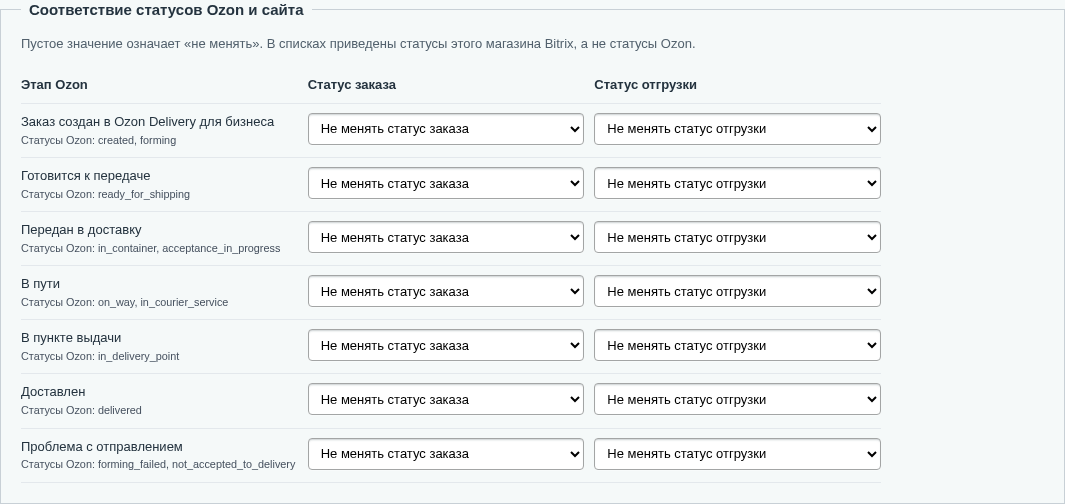Click the 'Заказ создан в Ozon Delivery для бизнеса' label
This screenshot has height=504, width=1065.
click(x=147, y=122)
